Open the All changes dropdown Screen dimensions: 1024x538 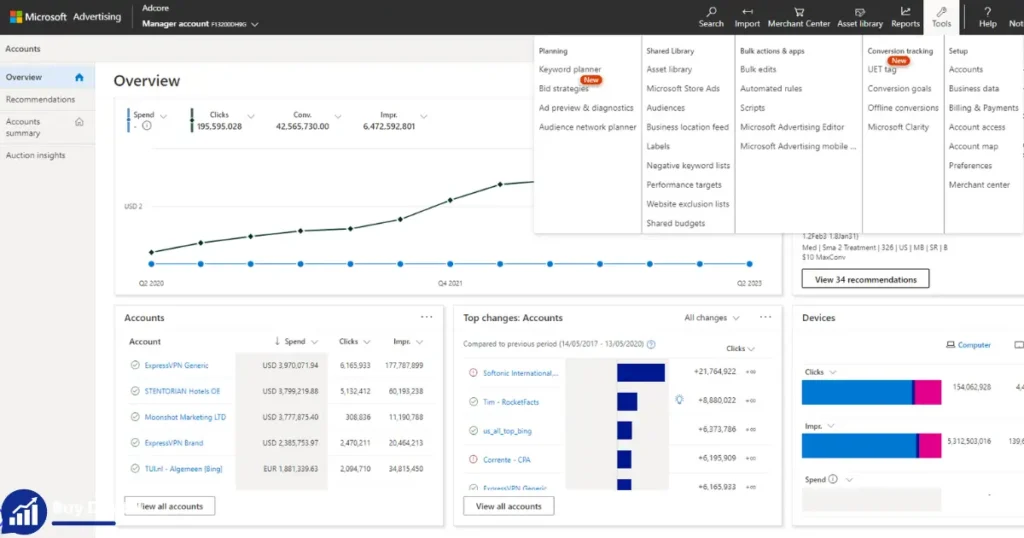click(712, 317)
